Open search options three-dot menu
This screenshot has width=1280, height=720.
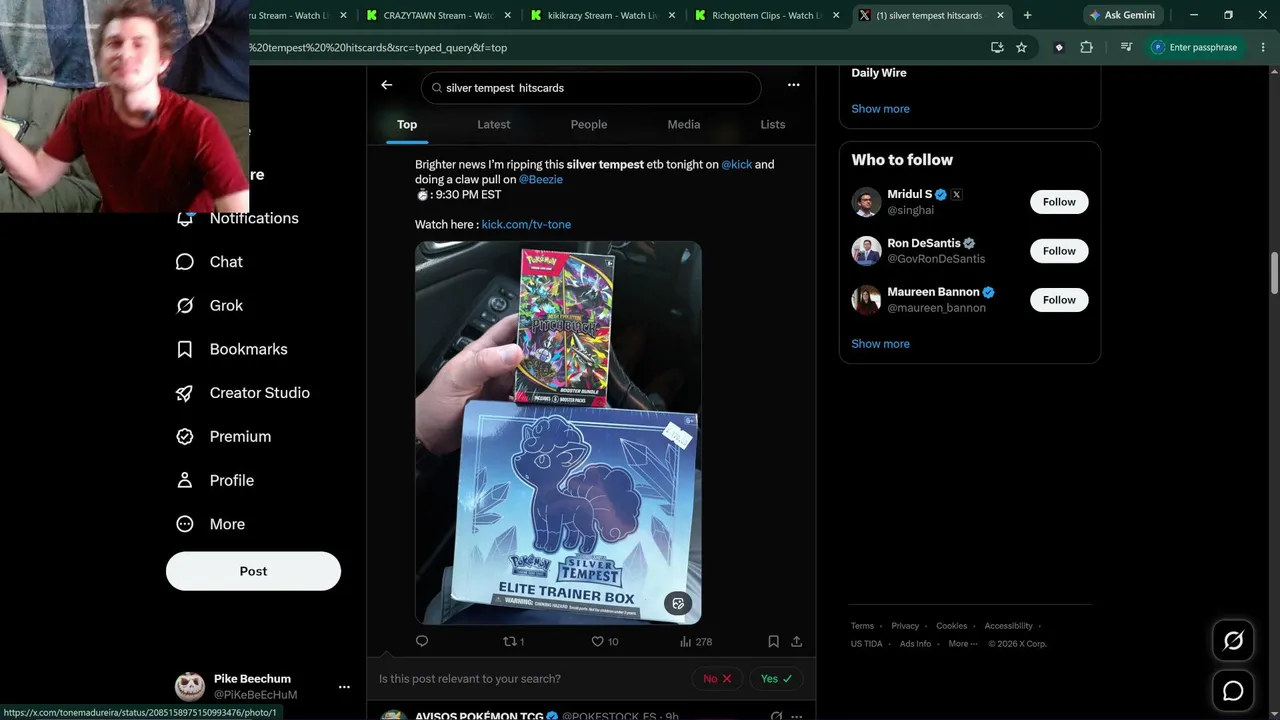(794, 86)
